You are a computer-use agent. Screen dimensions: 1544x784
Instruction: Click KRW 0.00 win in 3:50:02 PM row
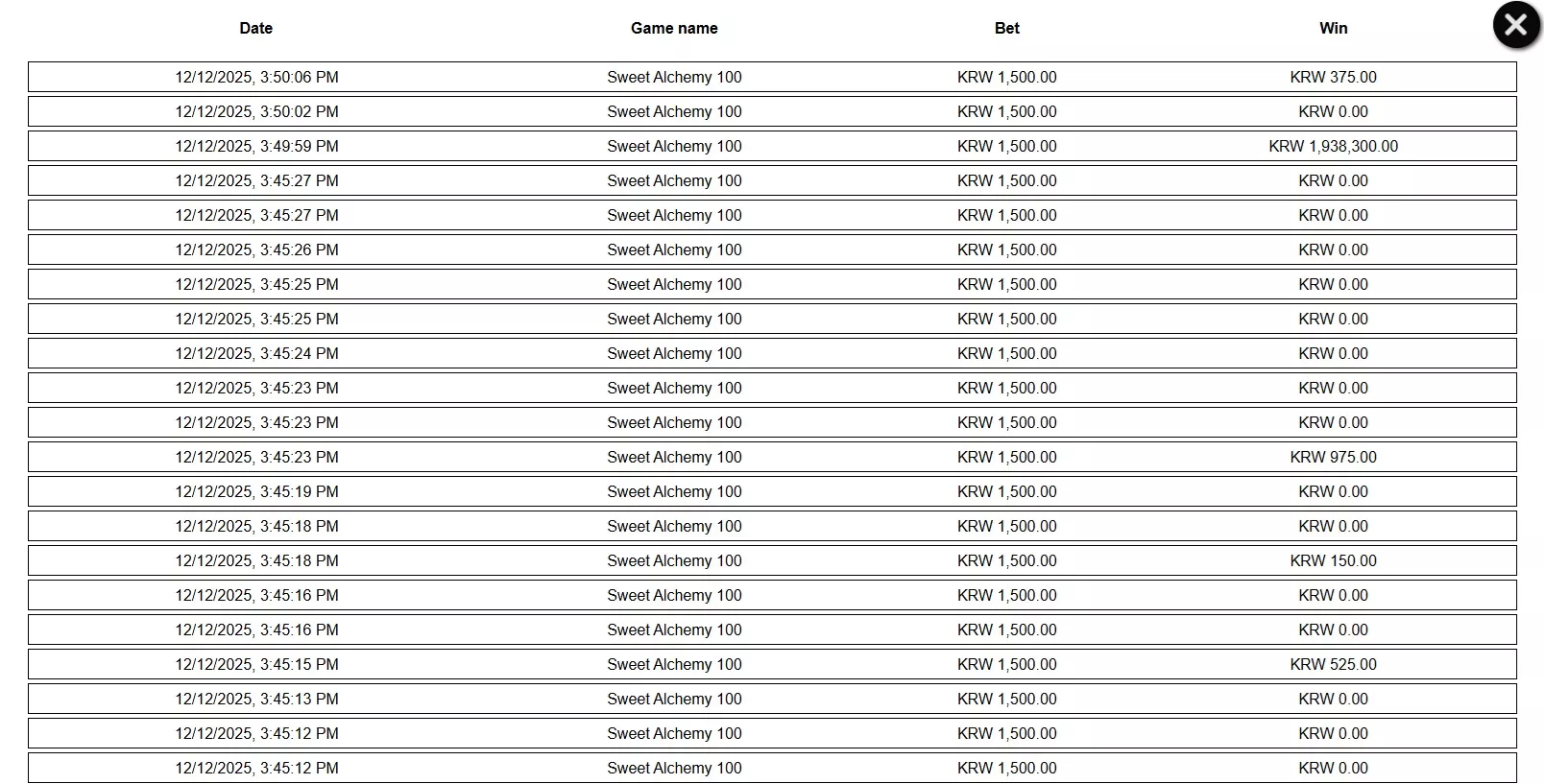1334,111
